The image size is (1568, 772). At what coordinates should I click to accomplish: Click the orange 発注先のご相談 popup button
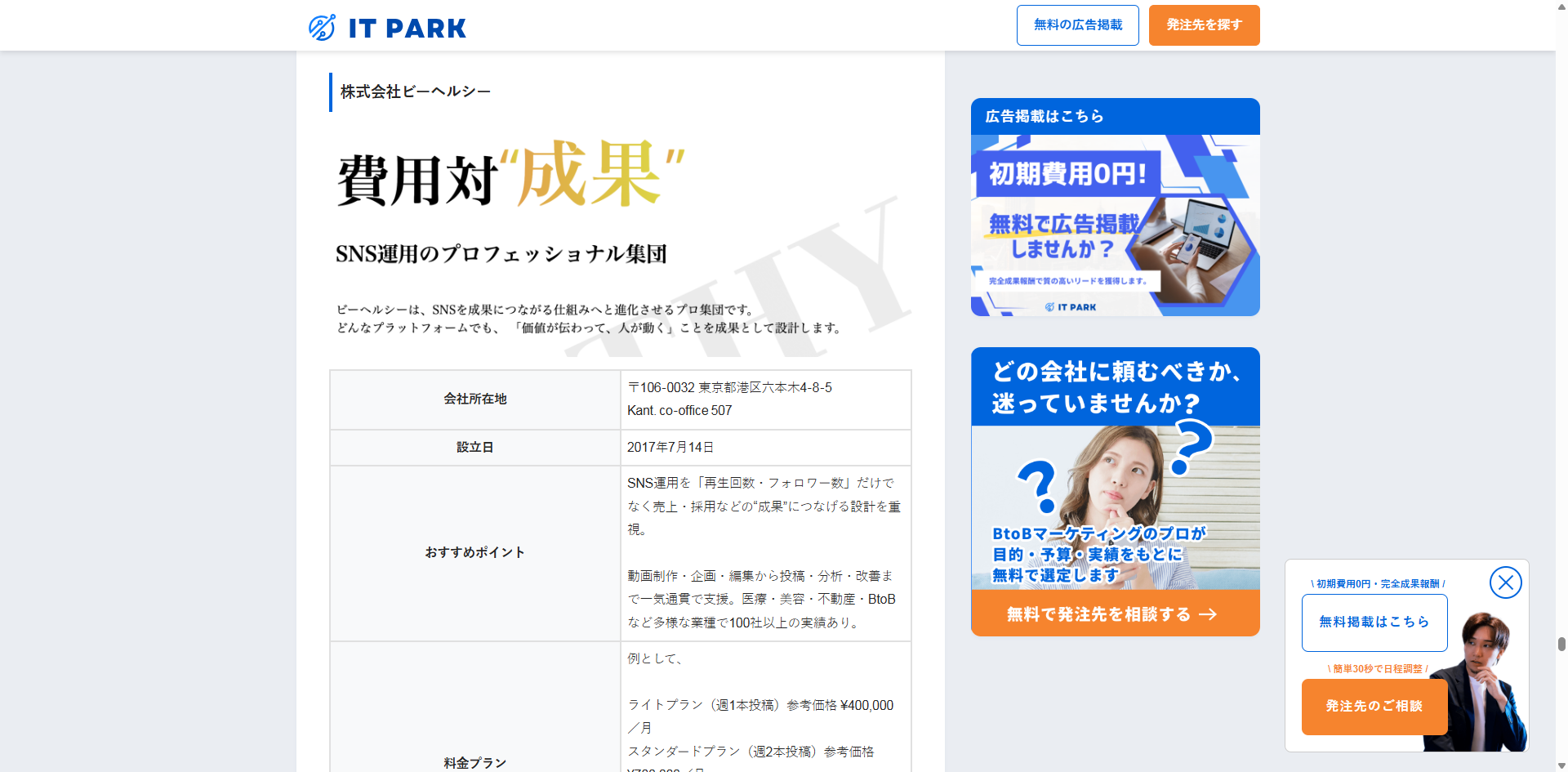coord(1373,707)
